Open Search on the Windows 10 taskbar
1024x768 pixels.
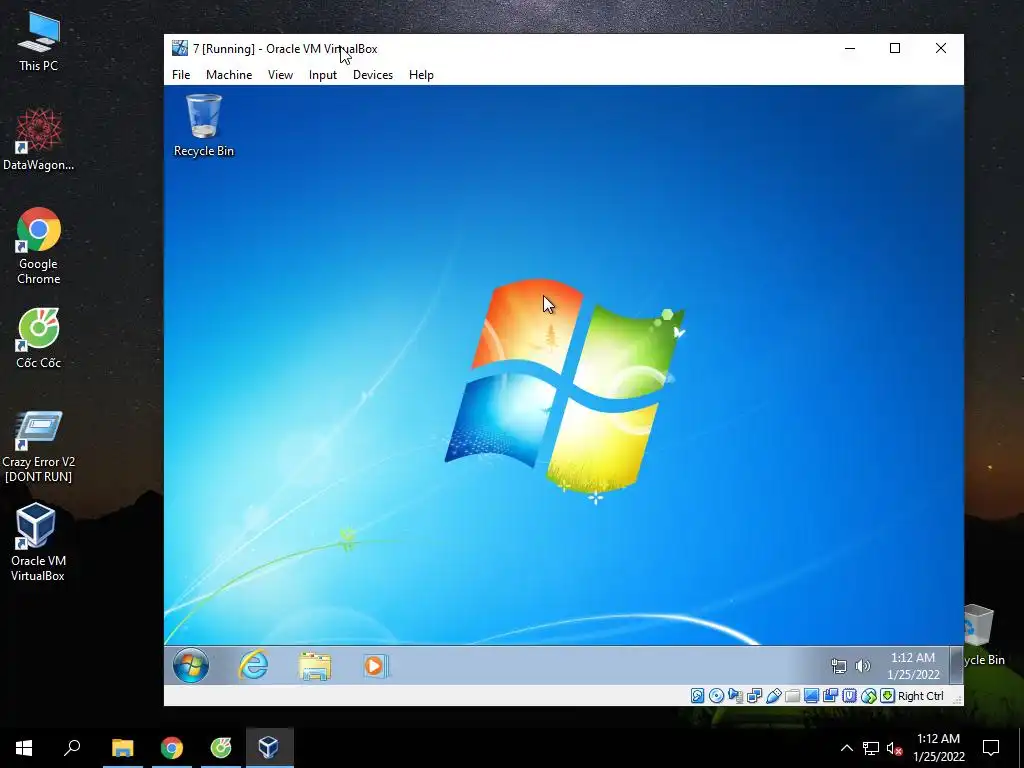click(x=72, y=748)
